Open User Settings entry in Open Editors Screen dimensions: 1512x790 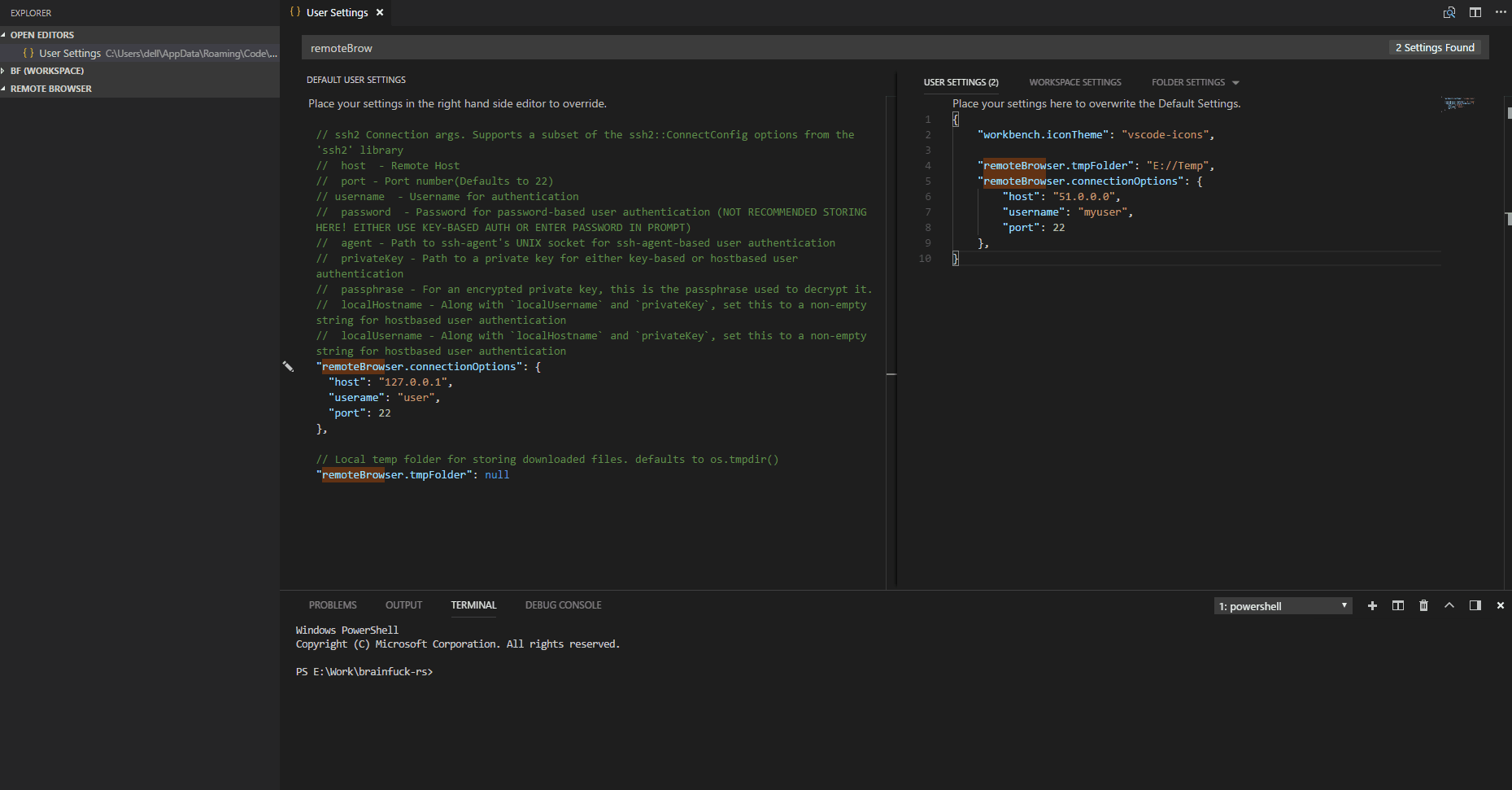pos(140,53)
